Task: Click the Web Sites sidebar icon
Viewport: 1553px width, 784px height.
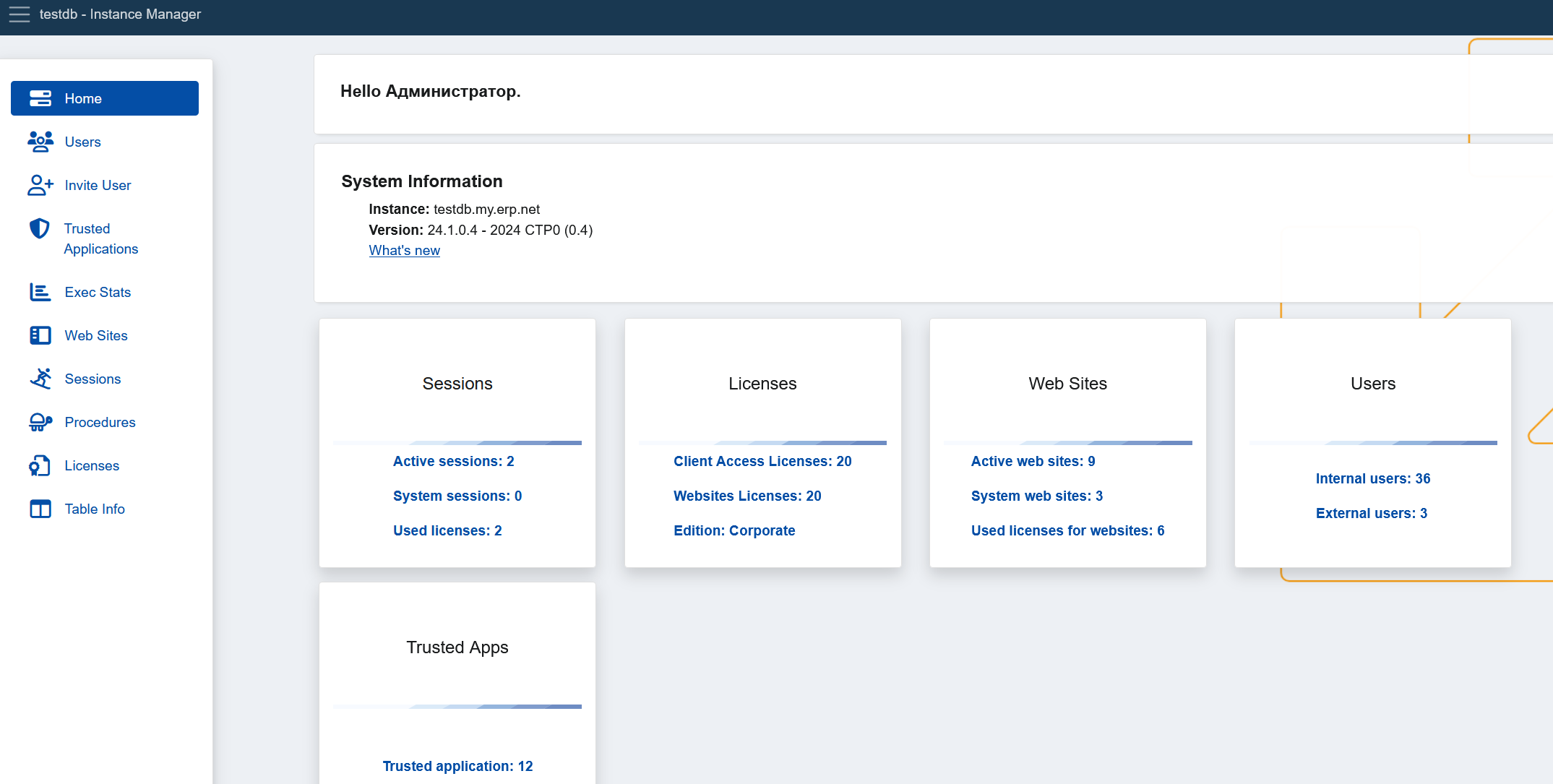Action: 40,335
